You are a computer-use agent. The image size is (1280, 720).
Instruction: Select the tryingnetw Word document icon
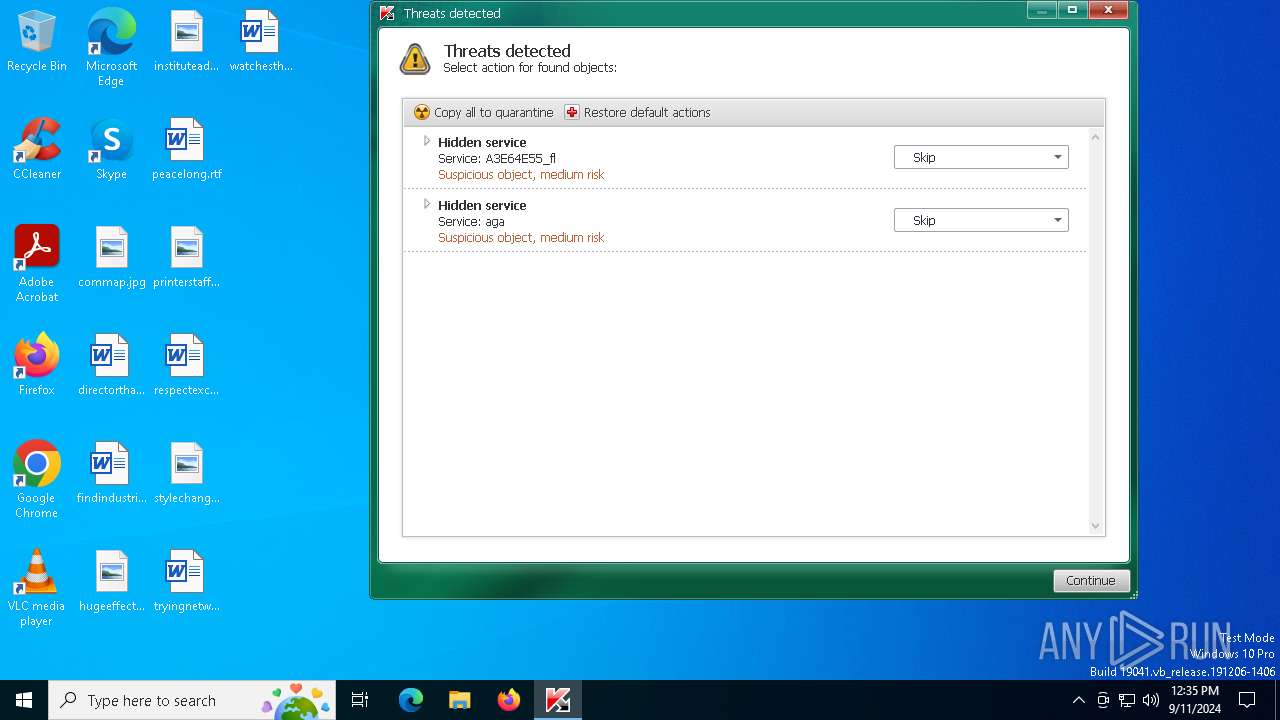[186, 581]
